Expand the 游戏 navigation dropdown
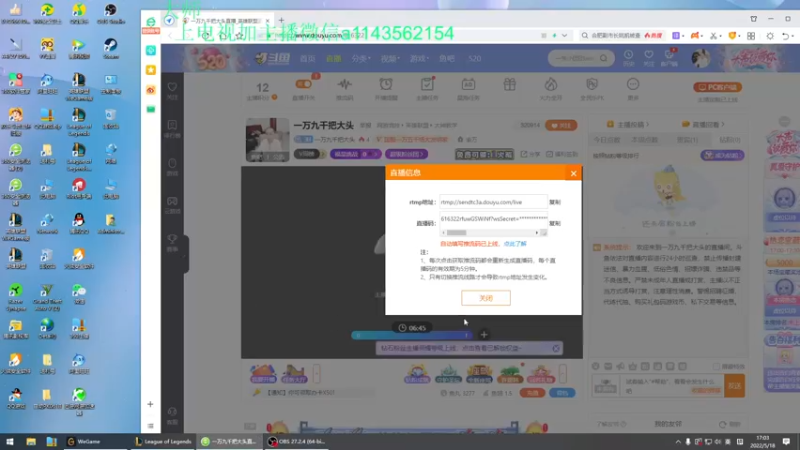The image size is (800, 450). [x=419, y=59]
